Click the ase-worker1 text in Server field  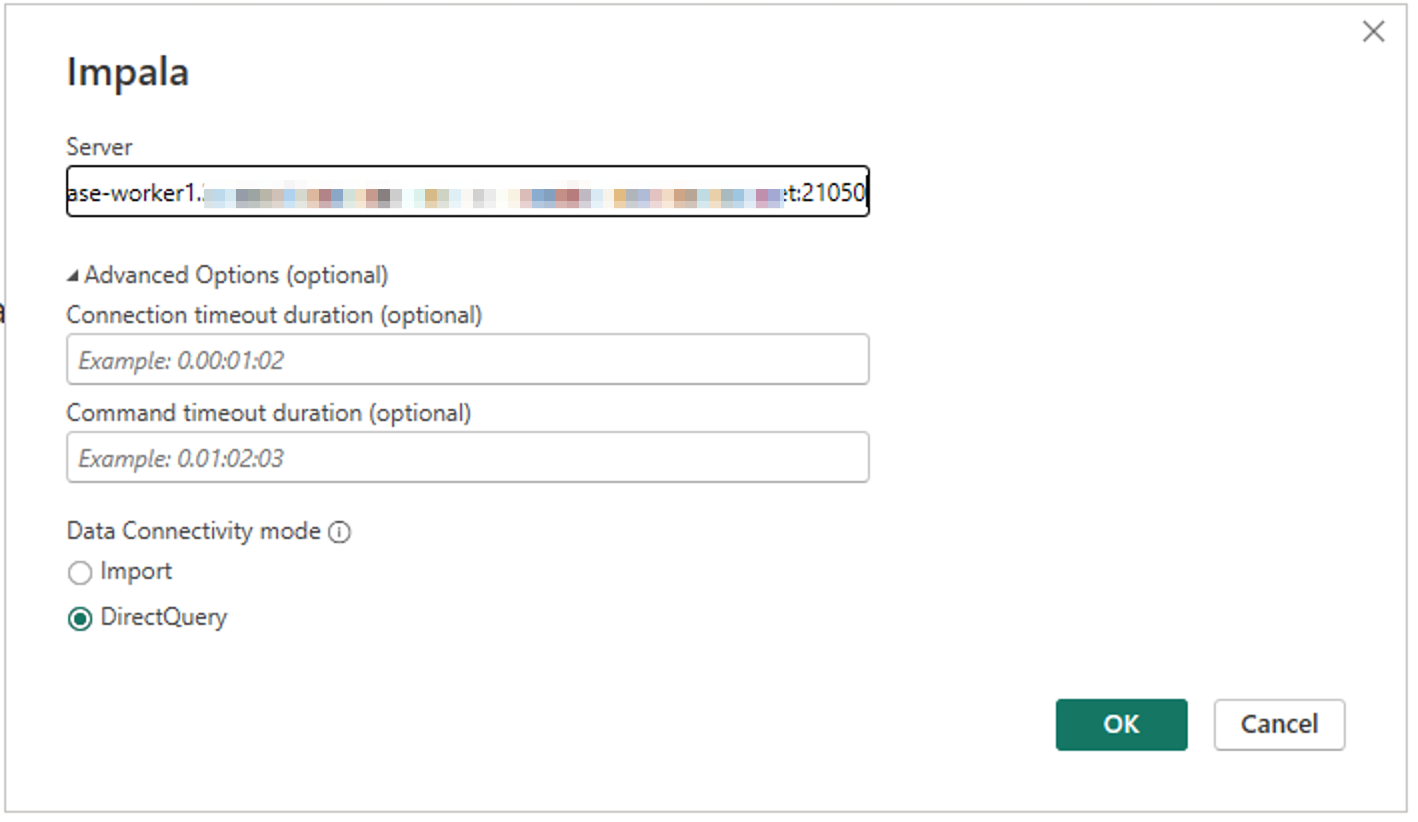(x=132, y=192)
